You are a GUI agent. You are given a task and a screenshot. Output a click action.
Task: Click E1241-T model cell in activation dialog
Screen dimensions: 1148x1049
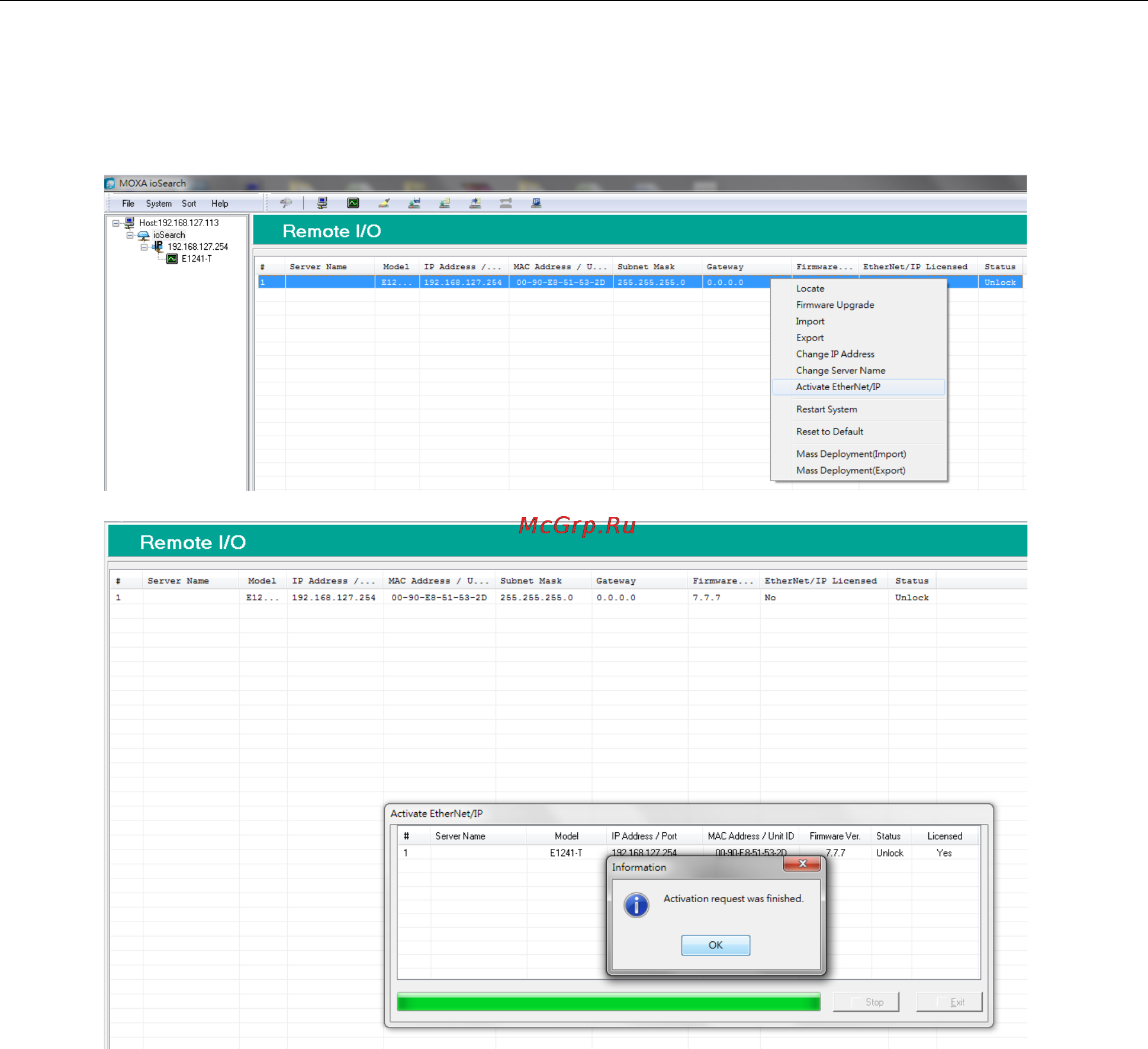tap(566, 853)
